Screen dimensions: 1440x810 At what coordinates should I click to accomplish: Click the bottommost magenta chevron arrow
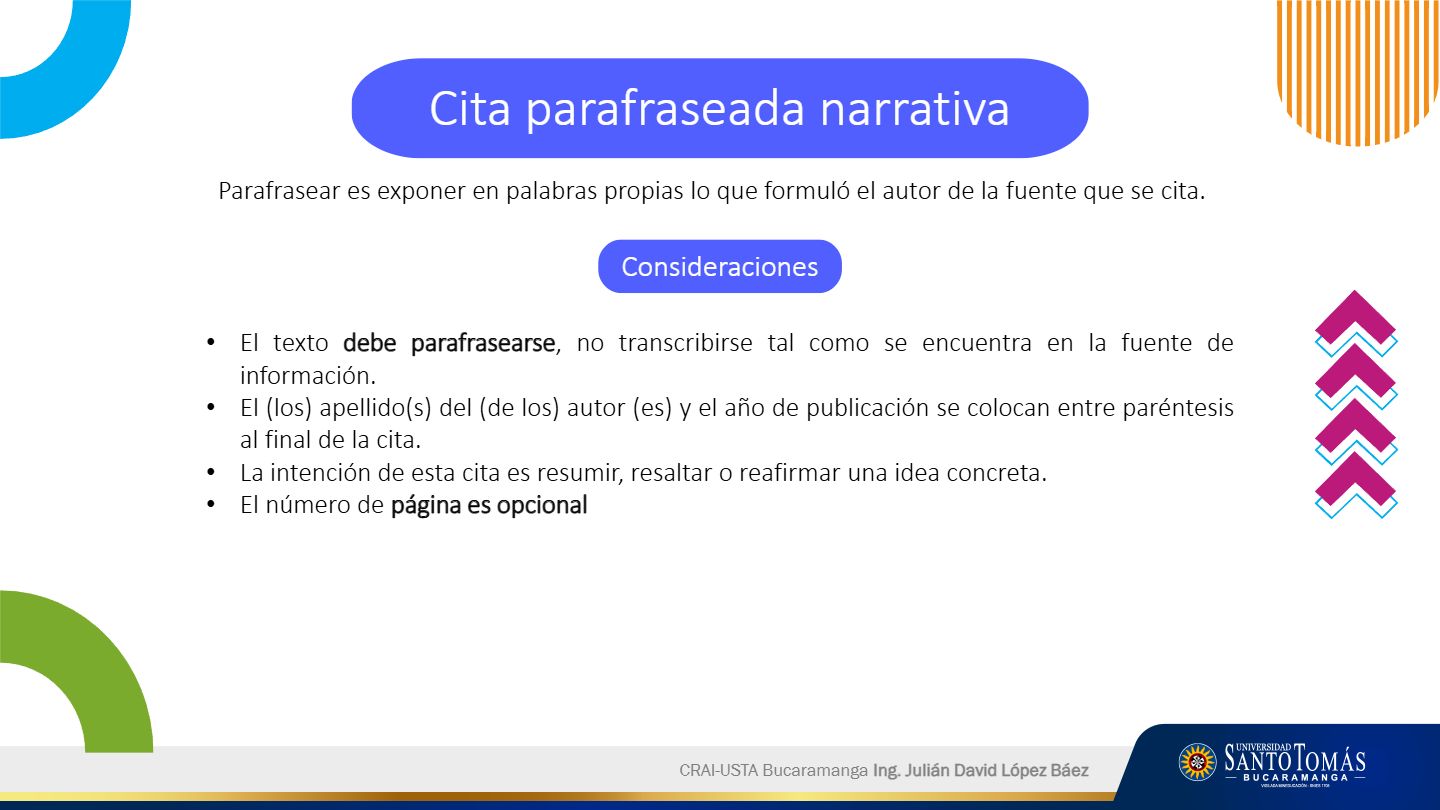(x=1355, y=480)
